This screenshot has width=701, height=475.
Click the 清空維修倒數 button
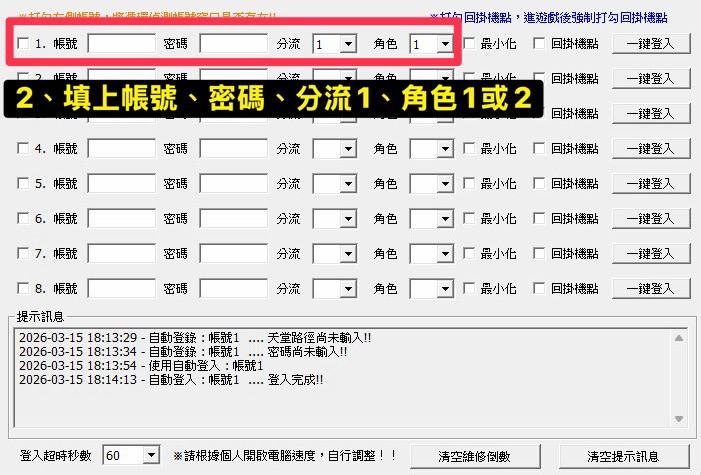(475, 456)
